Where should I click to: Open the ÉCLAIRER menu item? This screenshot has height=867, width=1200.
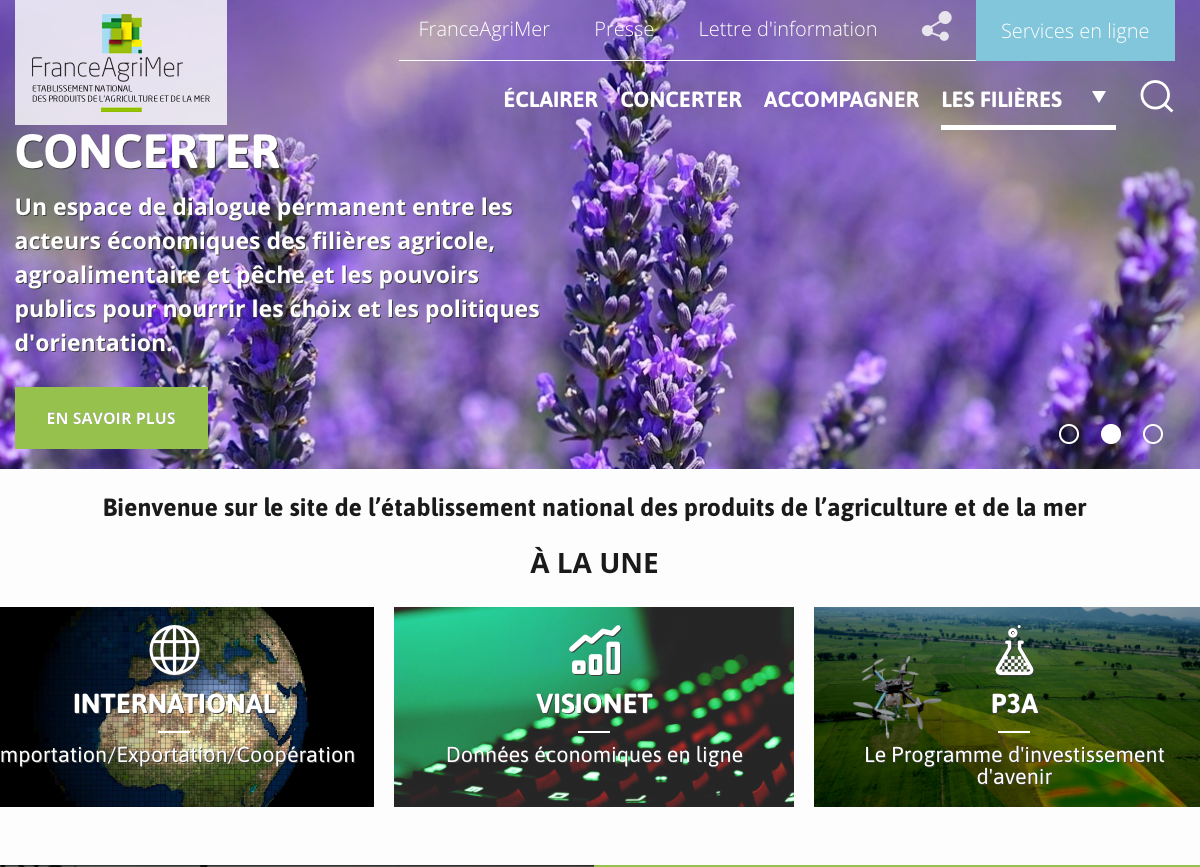(551, 99)
